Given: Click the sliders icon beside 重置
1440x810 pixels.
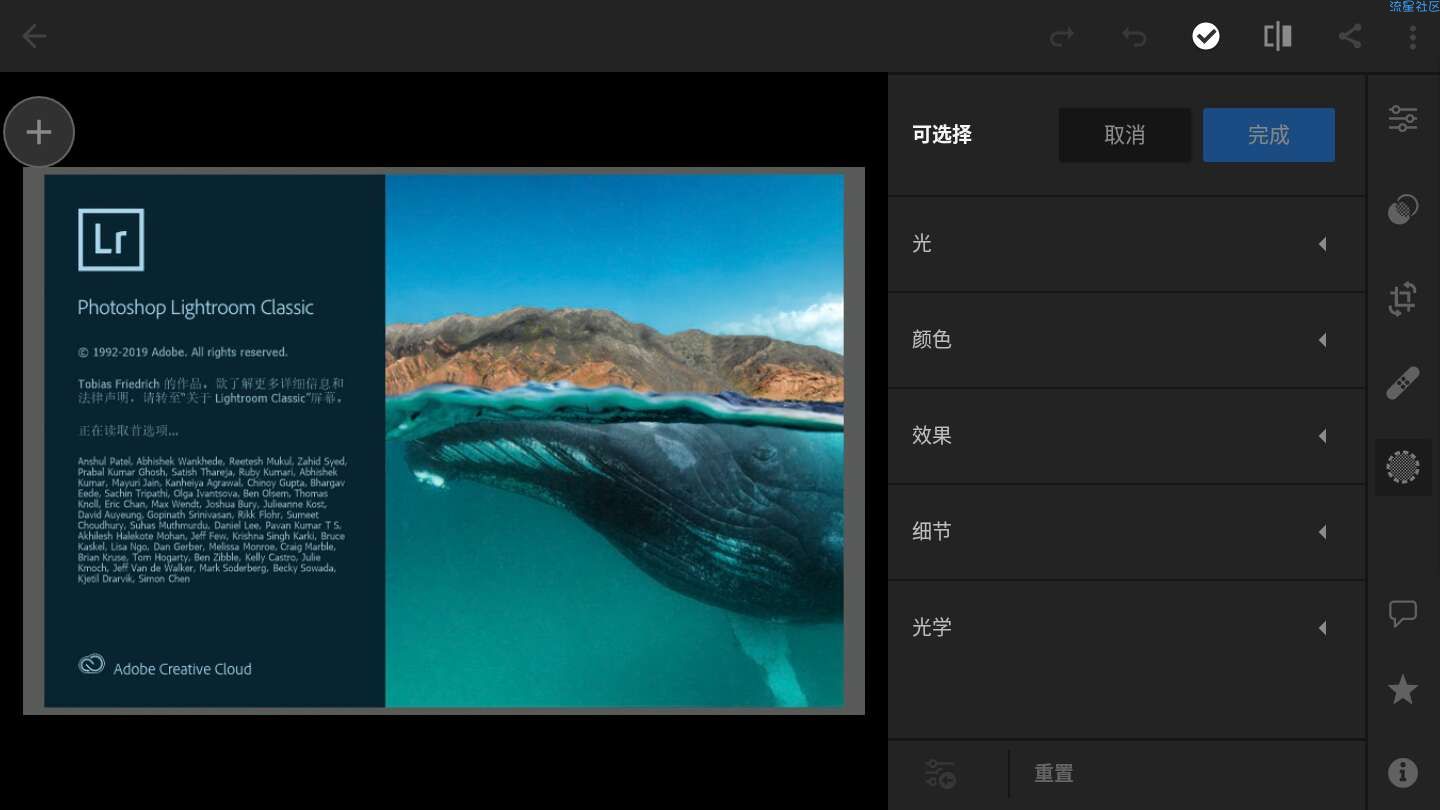Looking at the screenshot, I should point(940,774).
